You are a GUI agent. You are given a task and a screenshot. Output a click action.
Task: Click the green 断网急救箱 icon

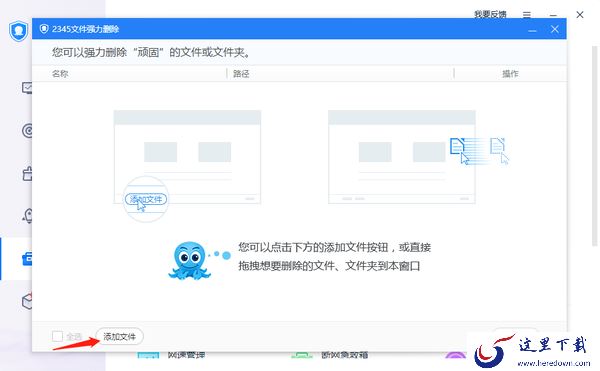tap(302, 356)
